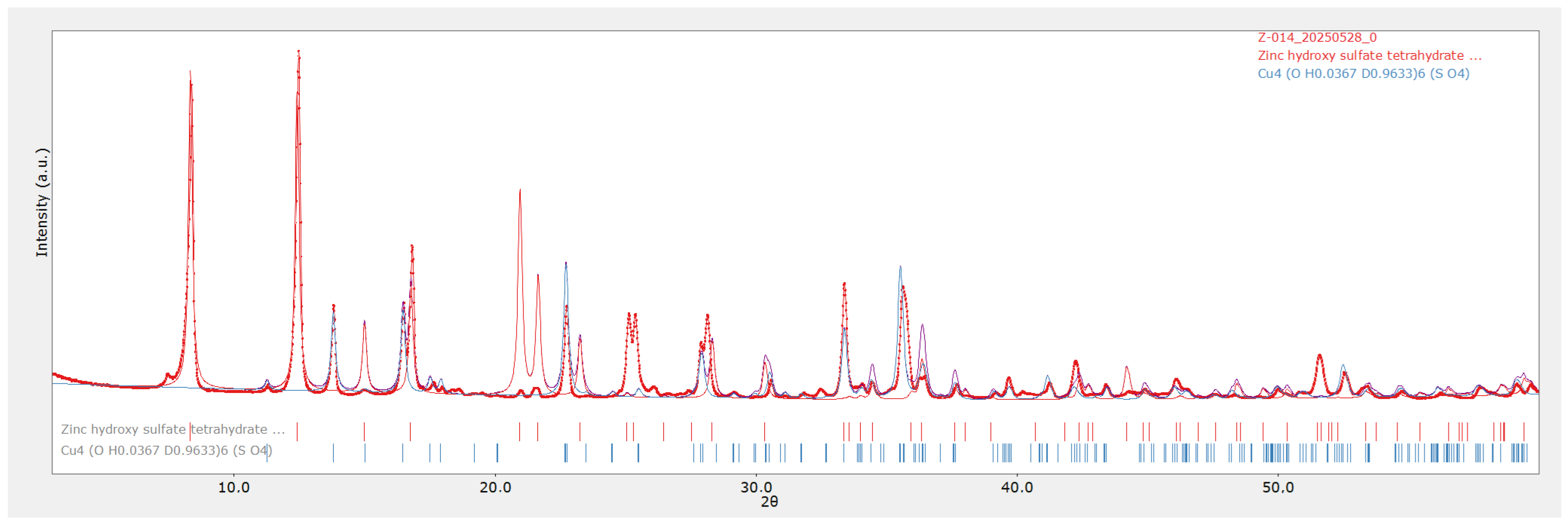The image size is (1568, 523).
Task: Click blue Cu4 legend entry at top right
Action: (1363, 74)
